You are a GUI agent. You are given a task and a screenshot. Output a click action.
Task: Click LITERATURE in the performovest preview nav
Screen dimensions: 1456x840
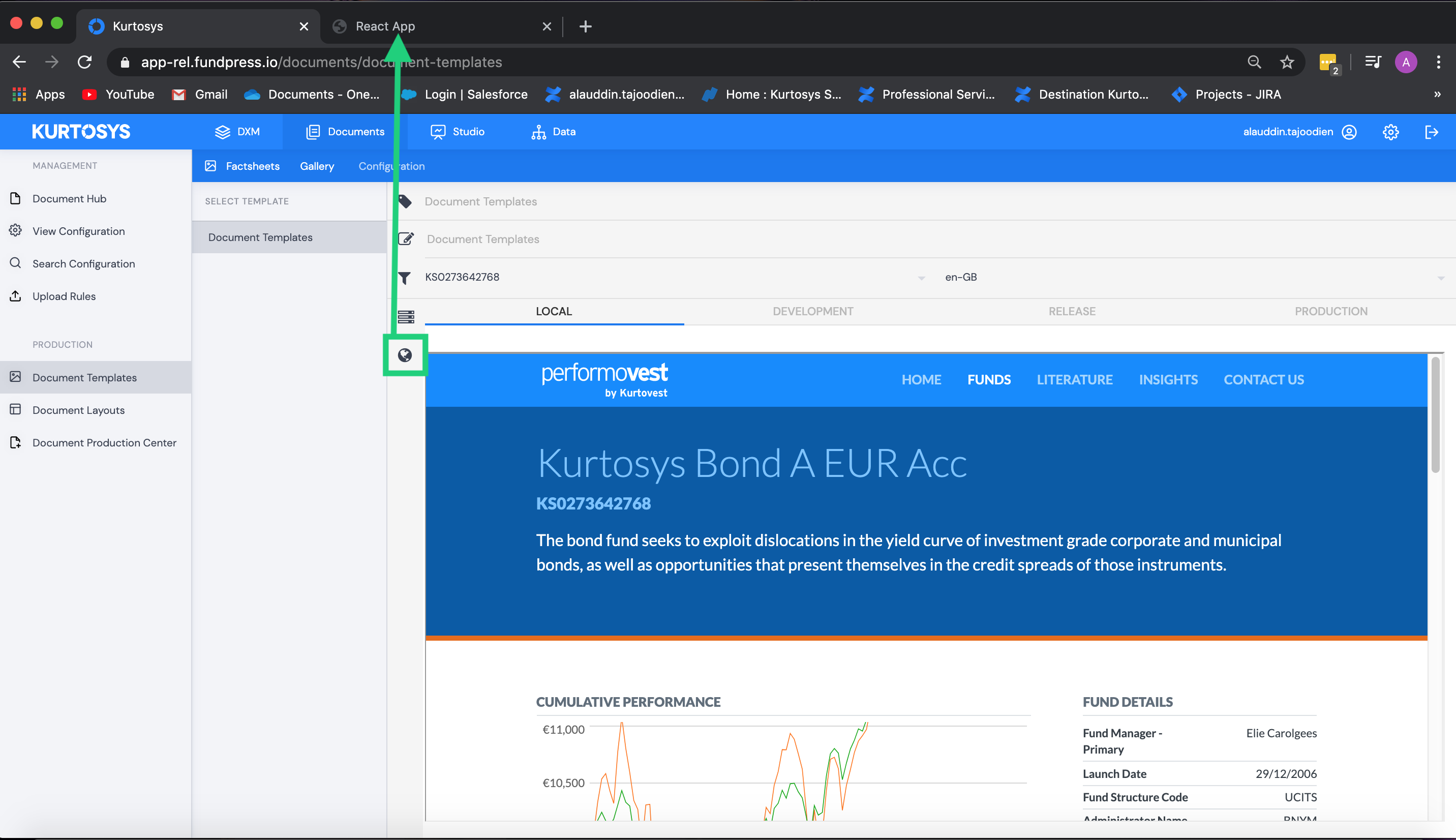click(1074, 380)
